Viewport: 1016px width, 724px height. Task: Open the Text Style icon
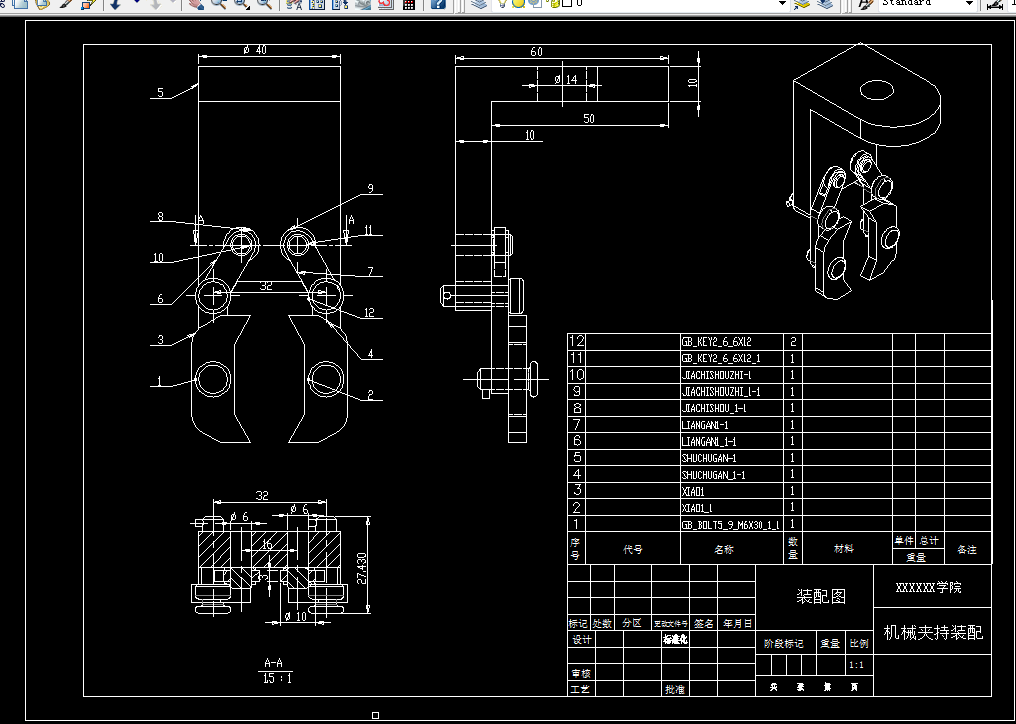tap(865, 4)
